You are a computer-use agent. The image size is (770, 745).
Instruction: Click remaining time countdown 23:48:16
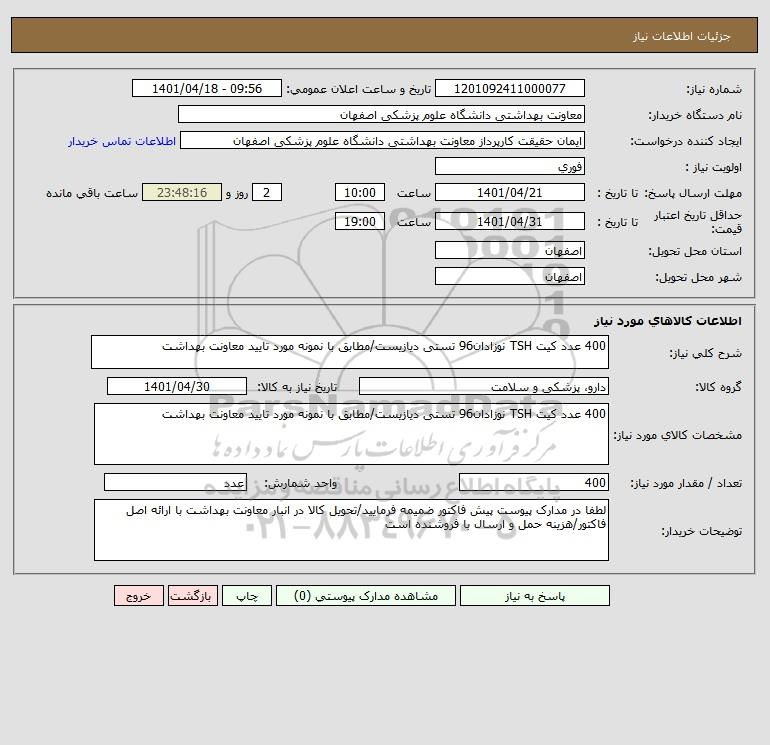(x=182, y=193)
